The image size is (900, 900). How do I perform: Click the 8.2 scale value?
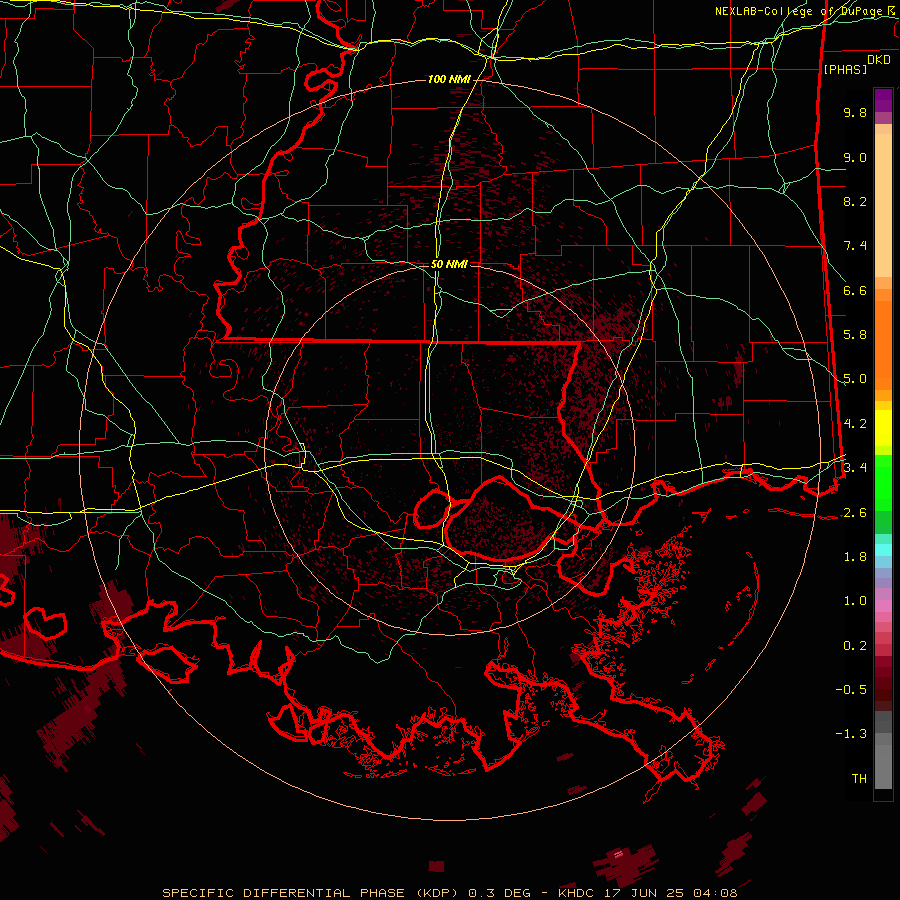(x=855, y=201)
